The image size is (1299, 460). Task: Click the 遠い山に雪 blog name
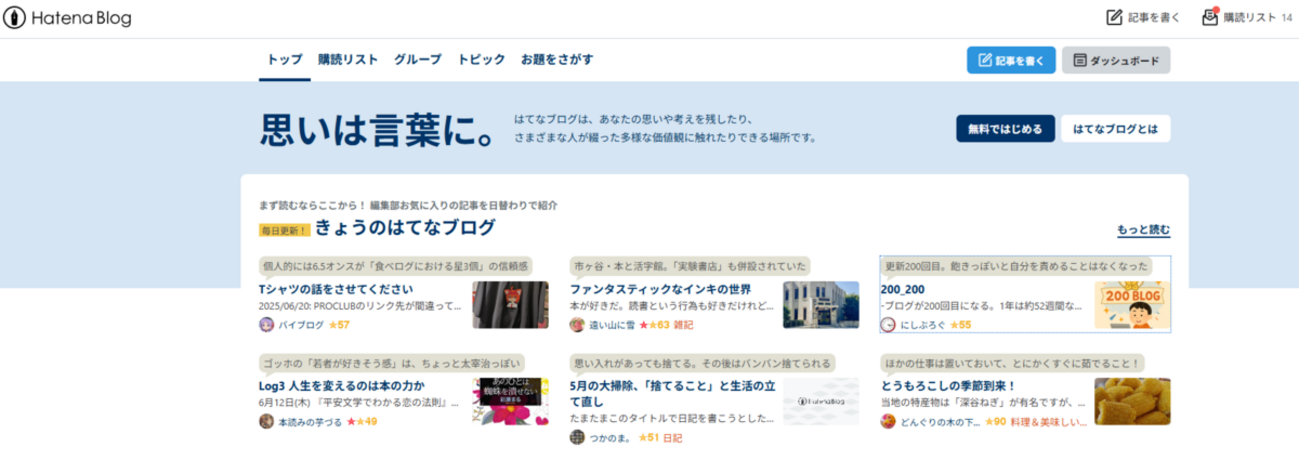pyautogui.click(x=612, y=325)
